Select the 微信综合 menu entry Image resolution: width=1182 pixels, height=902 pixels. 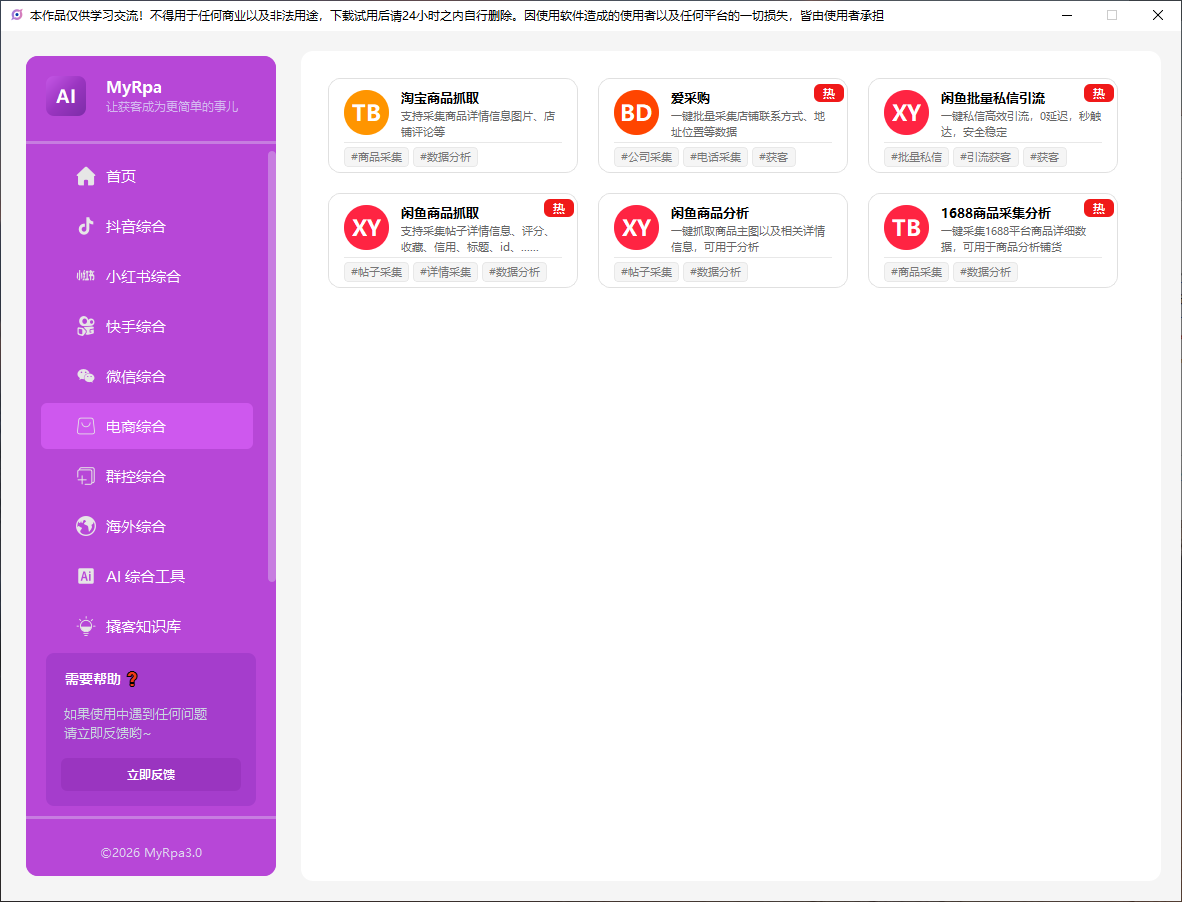point(147,376)
